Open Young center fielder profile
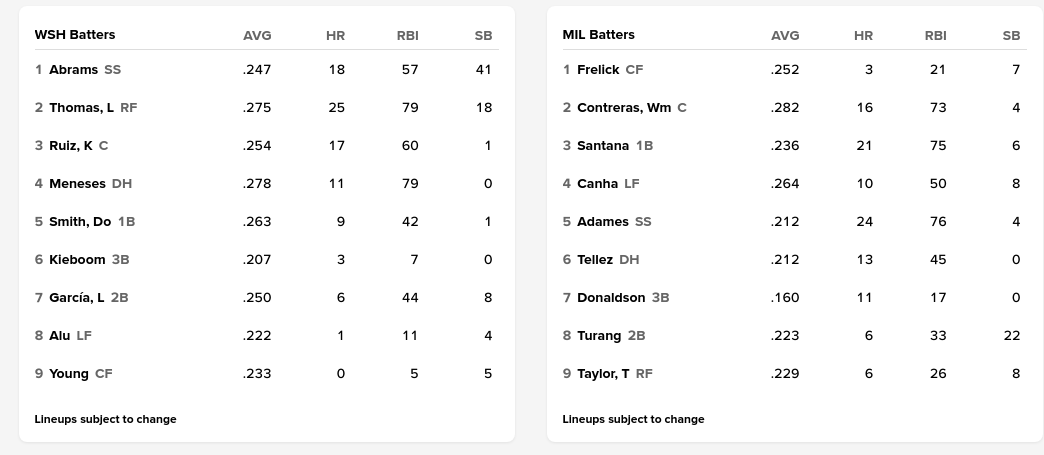The image size is (1044, 455). [69, 374]
